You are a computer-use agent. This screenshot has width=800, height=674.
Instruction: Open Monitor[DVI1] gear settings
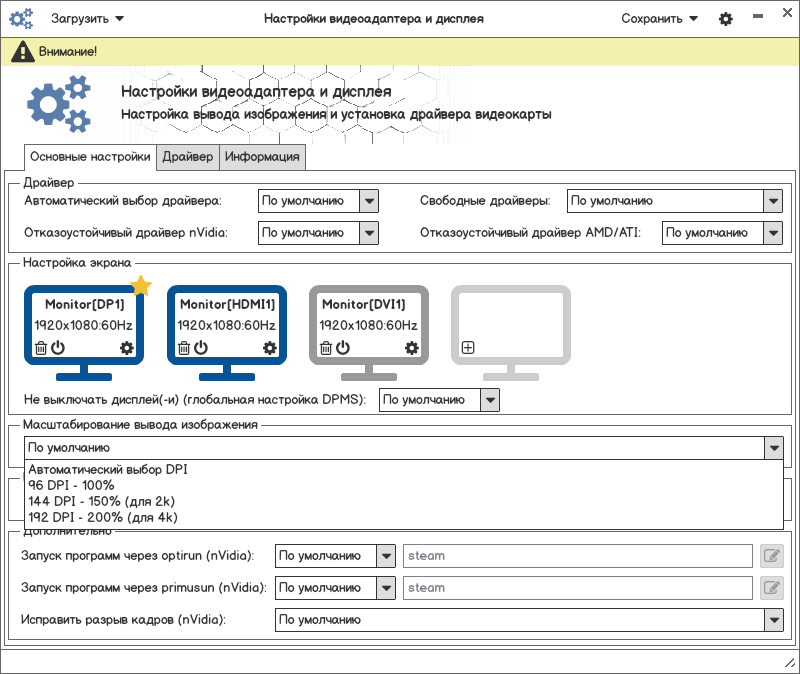click(412, 348)
